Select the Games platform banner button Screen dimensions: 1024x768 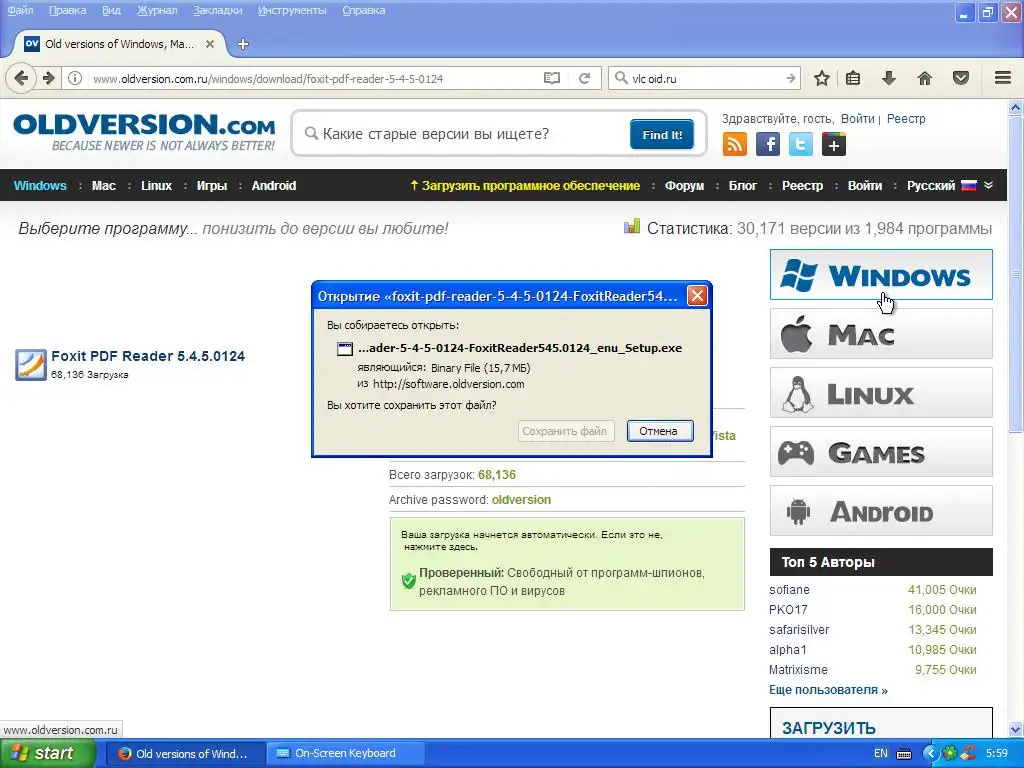click(881, 451)
